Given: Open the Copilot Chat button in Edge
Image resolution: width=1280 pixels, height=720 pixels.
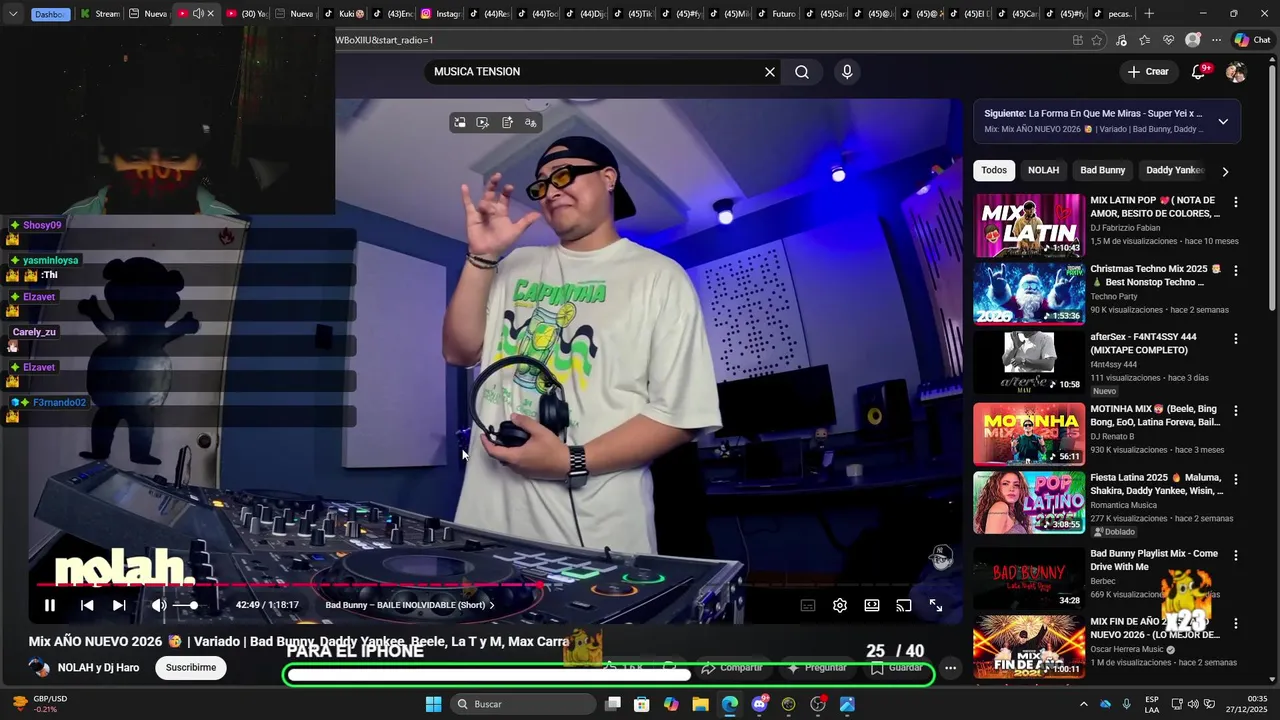Looking at the screenshot, I should coord(1254,40).
